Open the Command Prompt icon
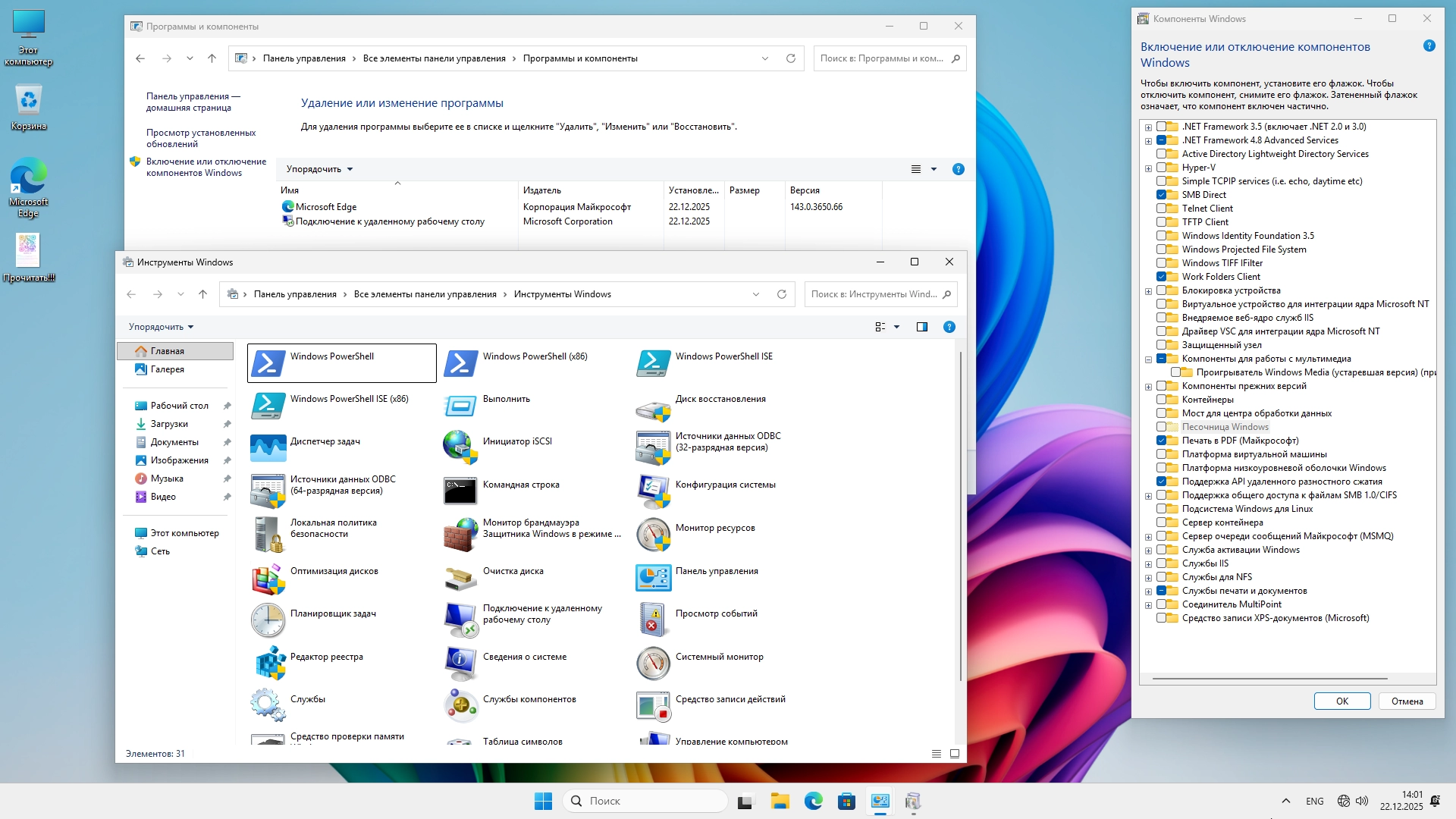Viewport: 1456px width, 819px height. pos(460,491)
